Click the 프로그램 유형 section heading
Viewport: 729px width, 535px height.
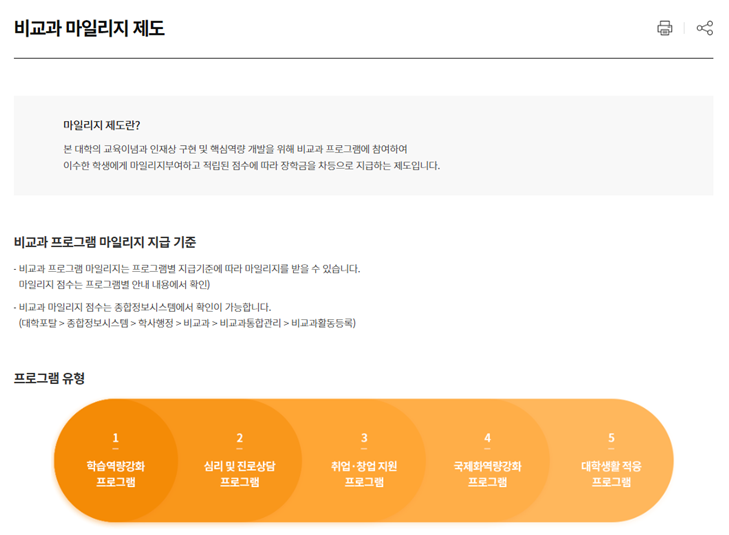pyautogui.click(x=49, y=378)
